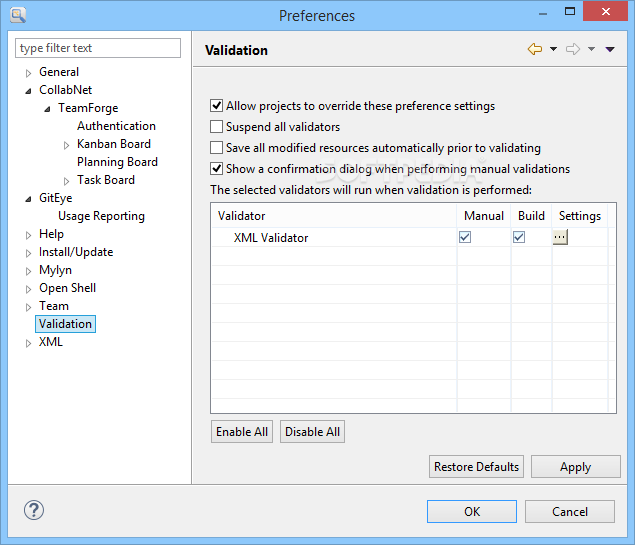Viewport: 635px width, 545px height.
Task: Open XML Validator settings ellipsis button
Action: pos(560,237)
